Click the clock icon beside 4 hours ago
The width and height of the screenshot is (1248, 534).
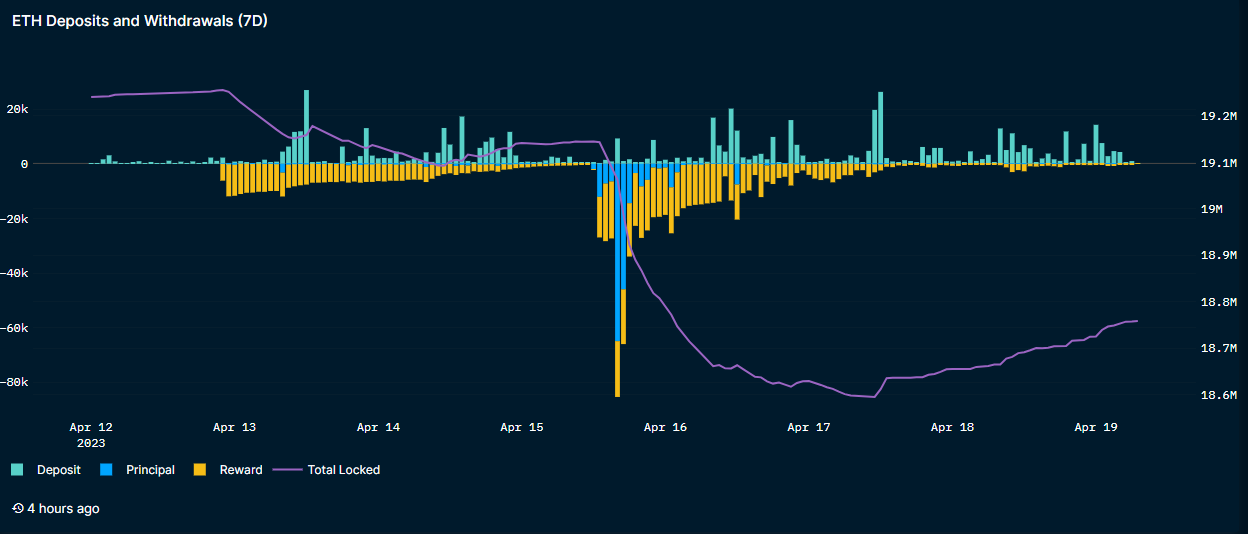point(17,508)
